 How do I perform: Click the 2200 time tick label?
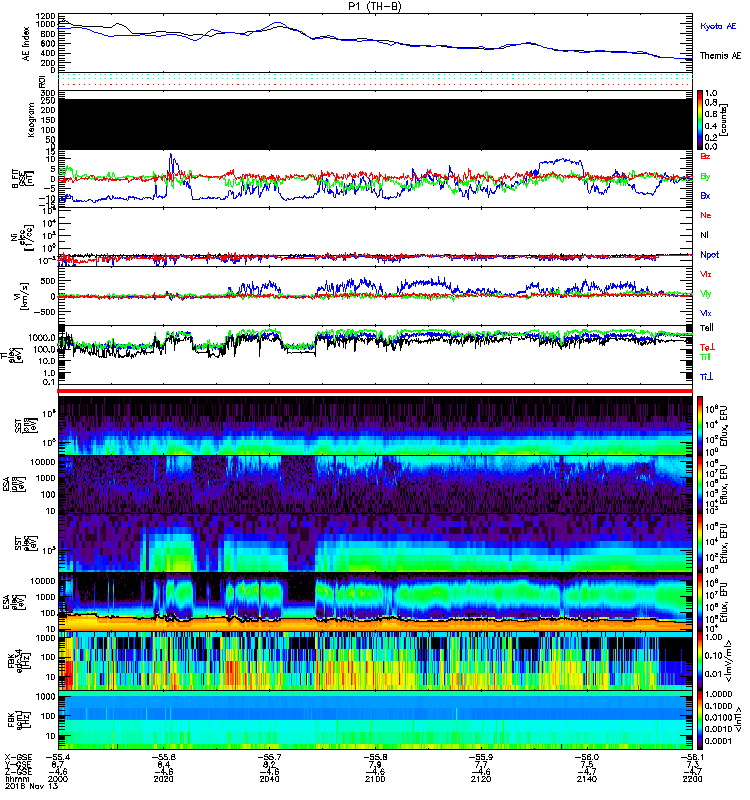[x=692, y=779]
